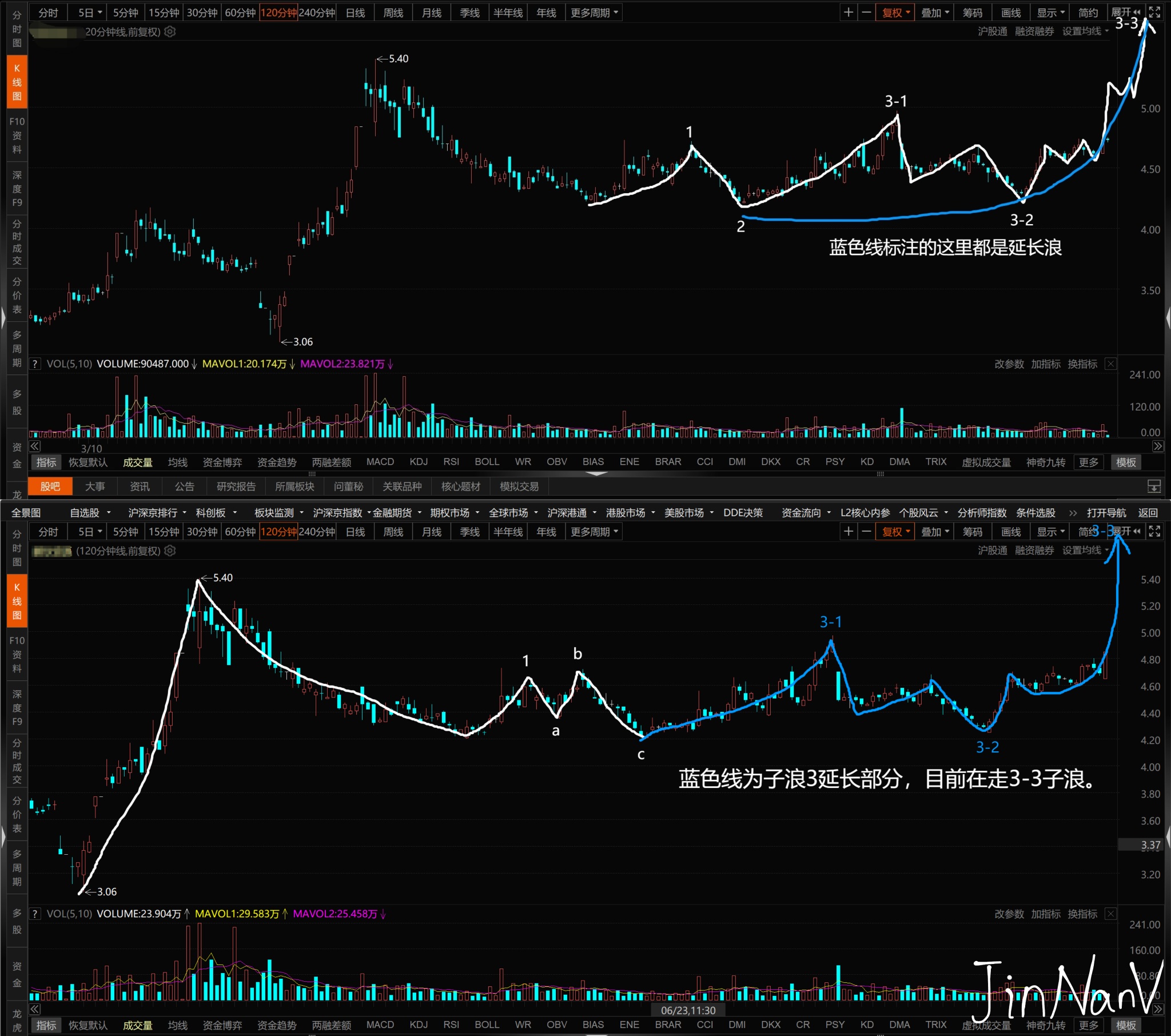Click zoom-out minus icon in lower chart toolbar
The height and width of the screenshot is (1036, 1171).
pyautogui.click(x=866, y=532)
